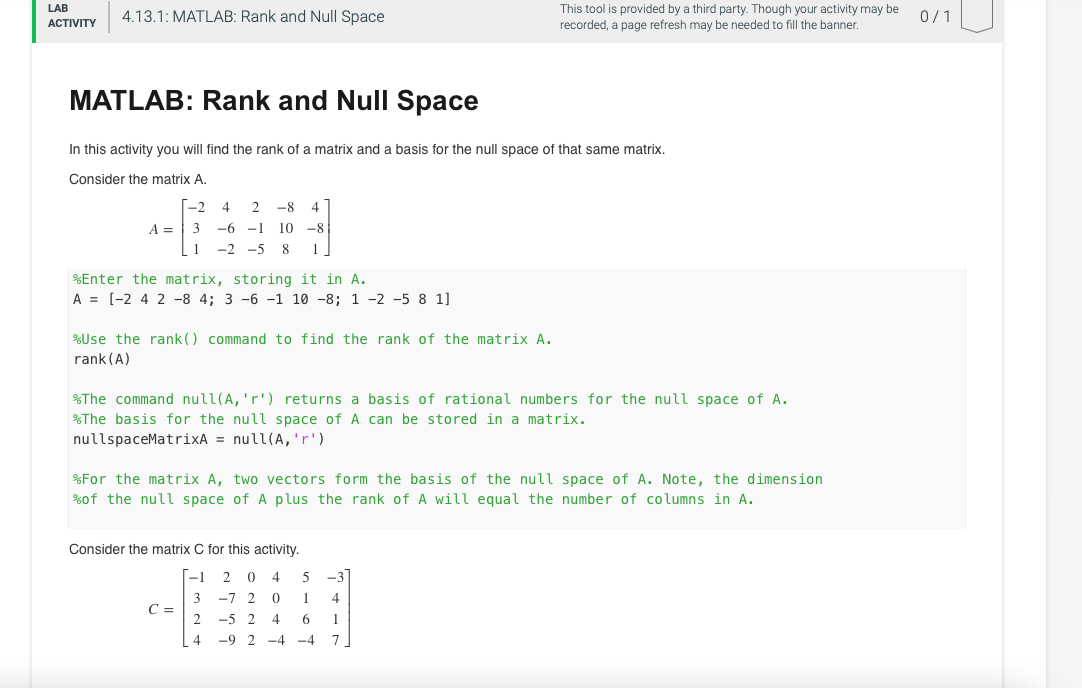Click the '4.13.1: MATLAB: Rank and Null Space' title

pos(253,17)
